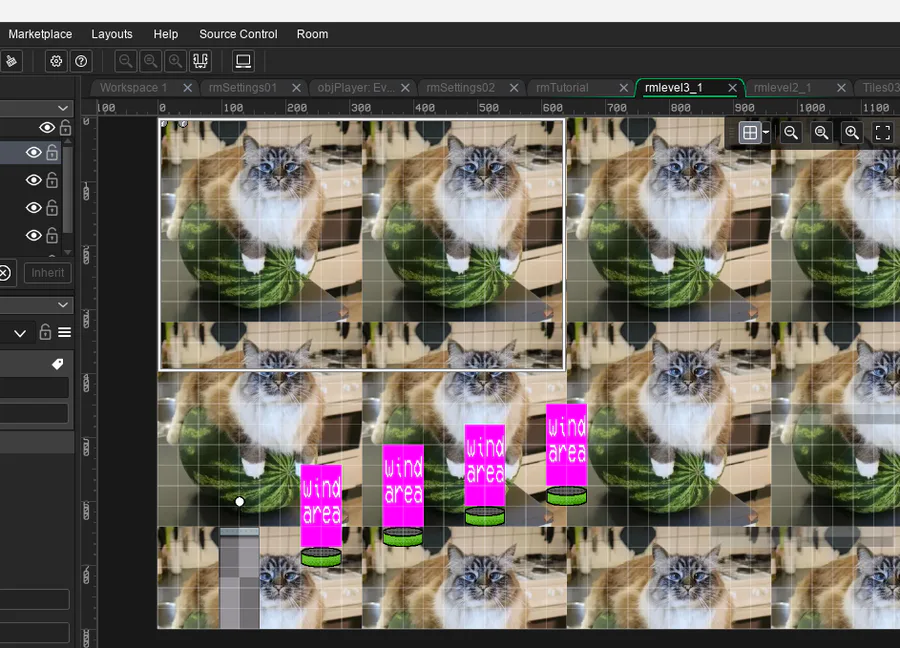Select the white circle instance on canvas
Viewport: 900px width, 648px height.
[239, 502]
